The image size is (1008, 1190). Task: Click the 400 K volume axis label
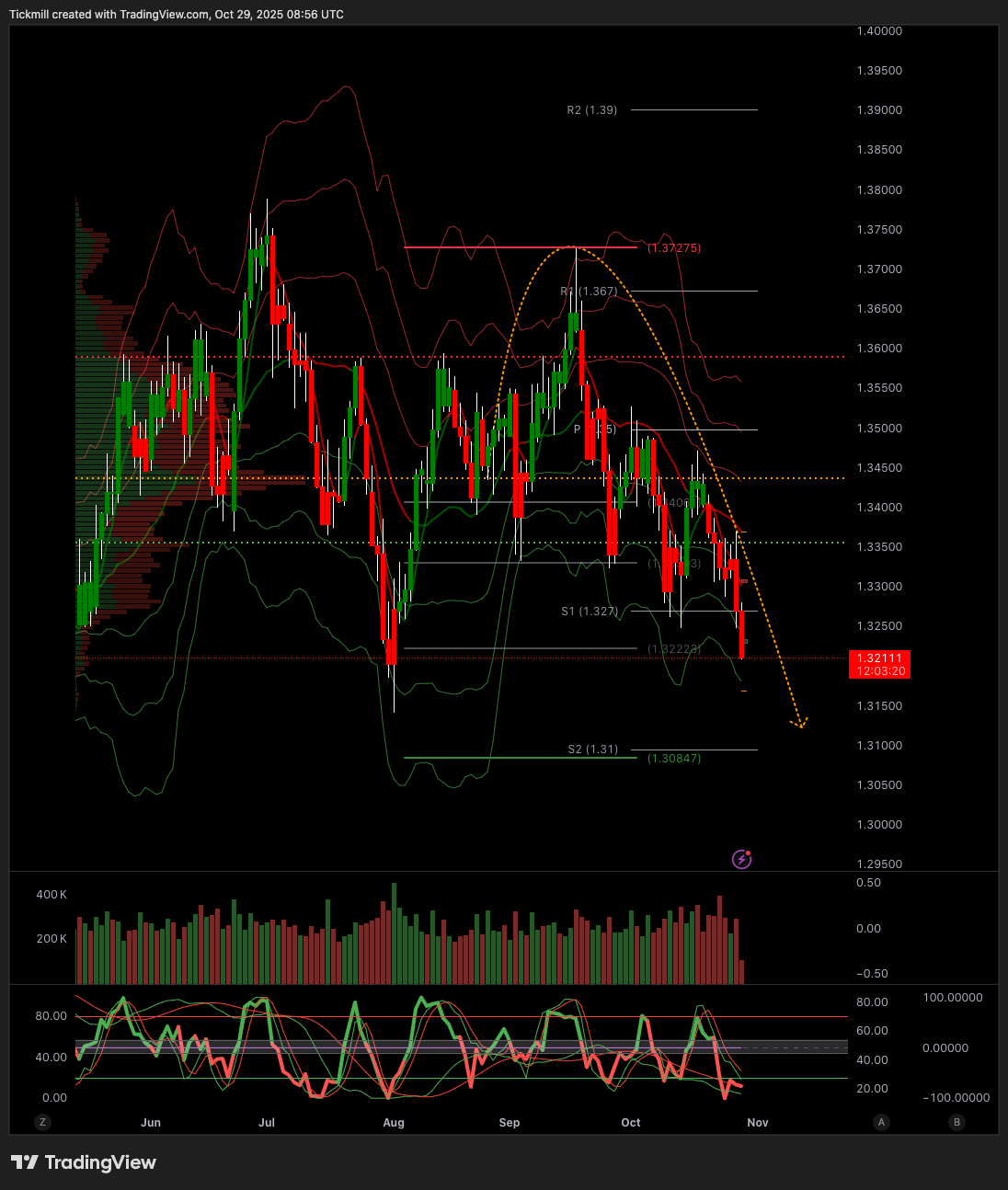click(52, 895)
